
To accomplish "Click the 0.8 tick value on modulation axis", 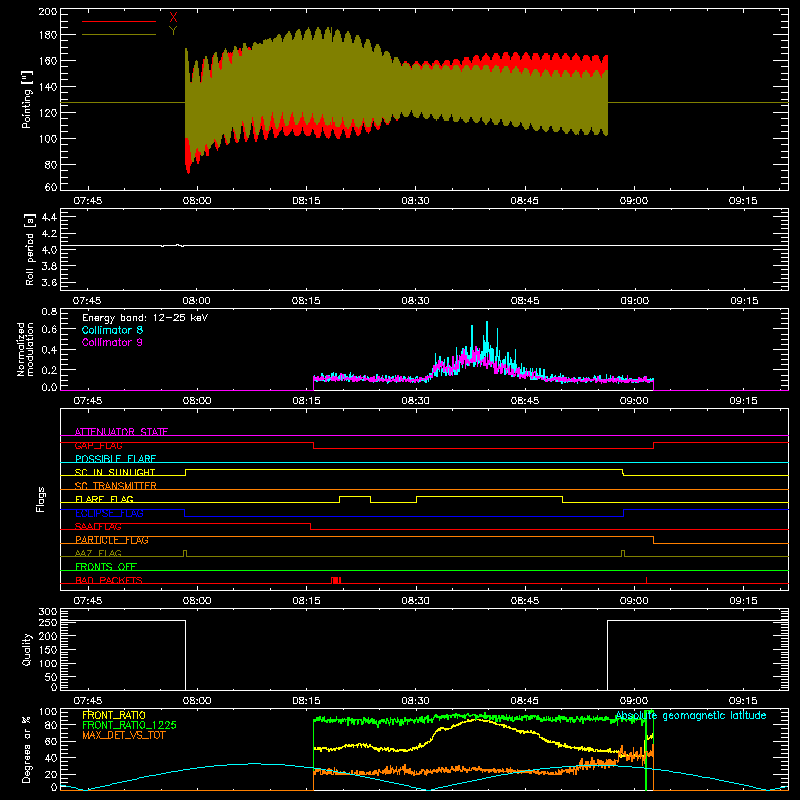I will coord(49,312).
